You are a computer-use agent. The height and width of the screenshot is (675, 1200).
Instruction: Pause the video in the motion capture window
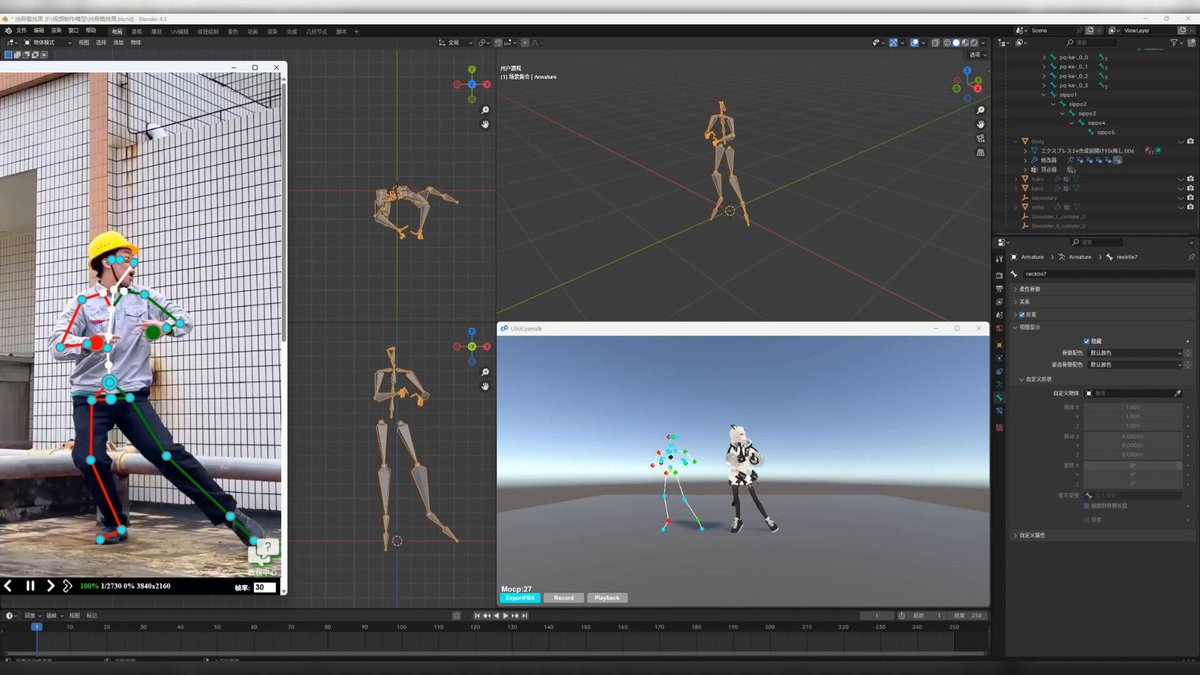pos(30,586)
